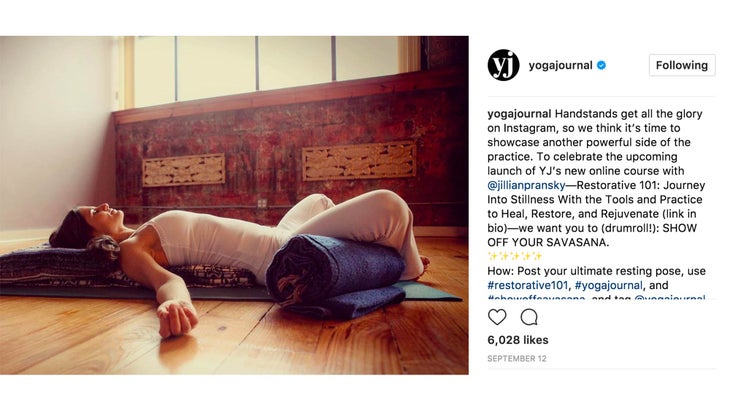Open the SEPTEMBER 12 timestamp permalink
This screenshot has height=411, width=730.
517,359
